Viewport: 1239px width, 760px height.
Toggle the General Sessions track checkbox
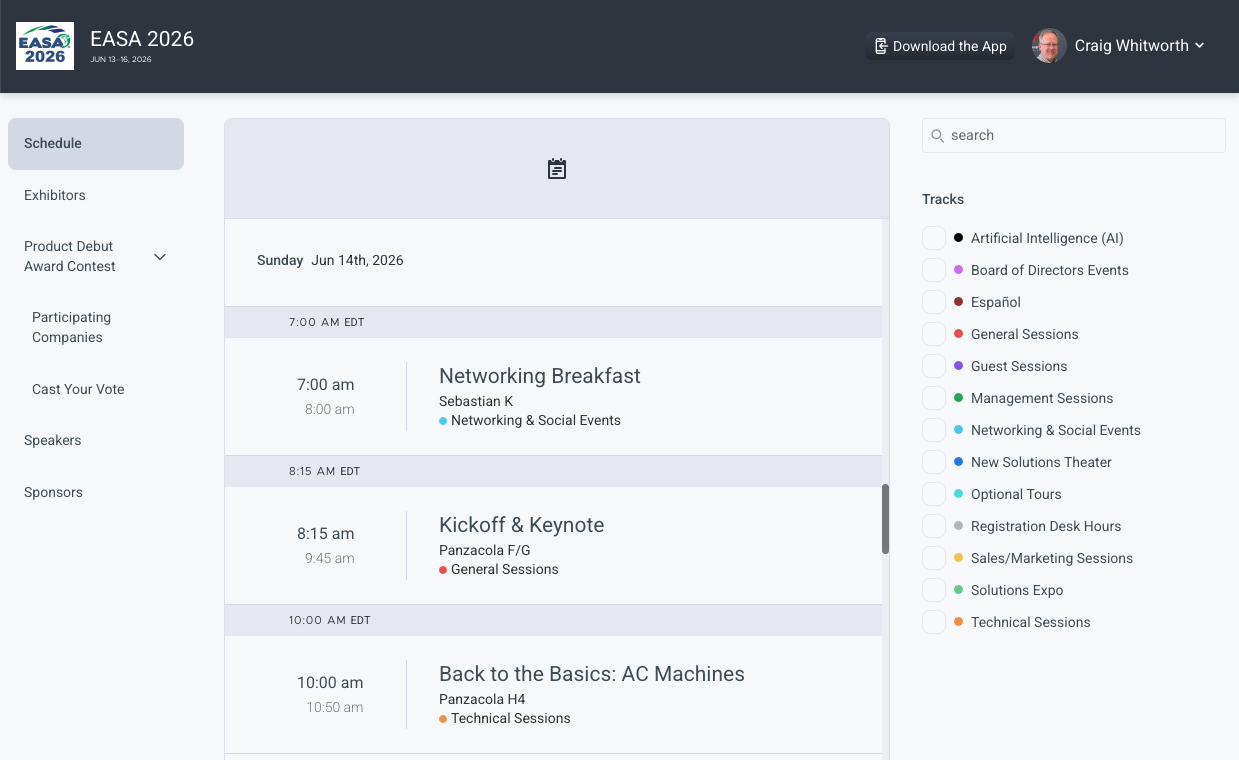pos(934,334)
